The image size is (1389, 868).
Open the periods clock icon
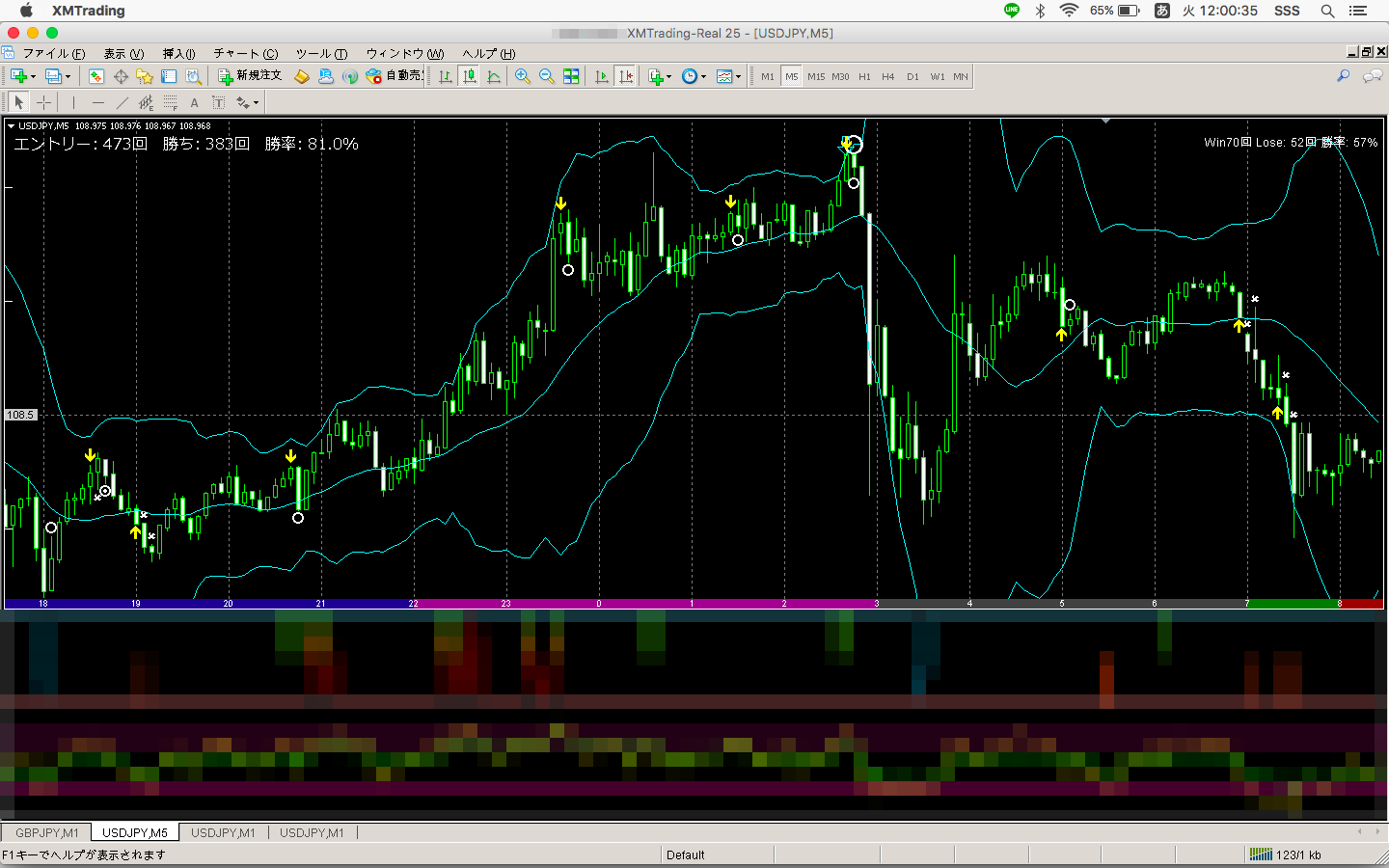(690, 76)
